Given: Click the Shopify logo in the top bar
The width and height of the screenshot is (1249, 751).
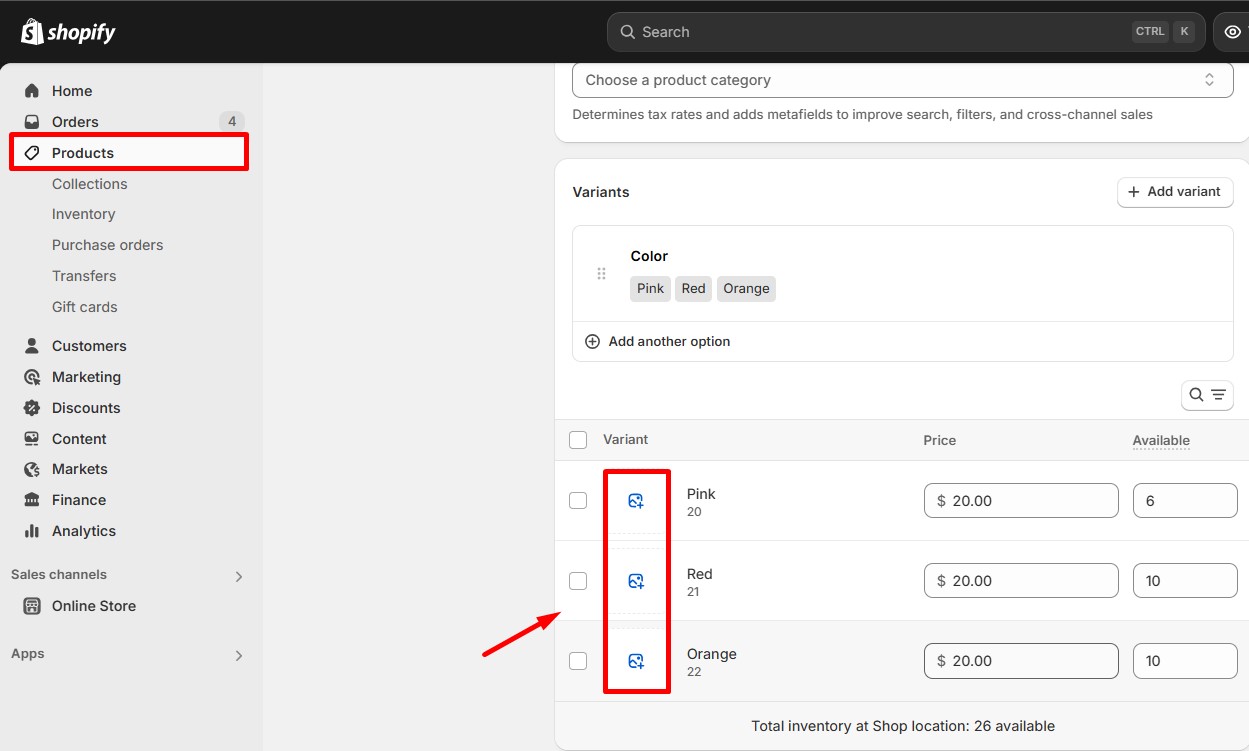Looking at the screenshot, I should tap(67, 31).
